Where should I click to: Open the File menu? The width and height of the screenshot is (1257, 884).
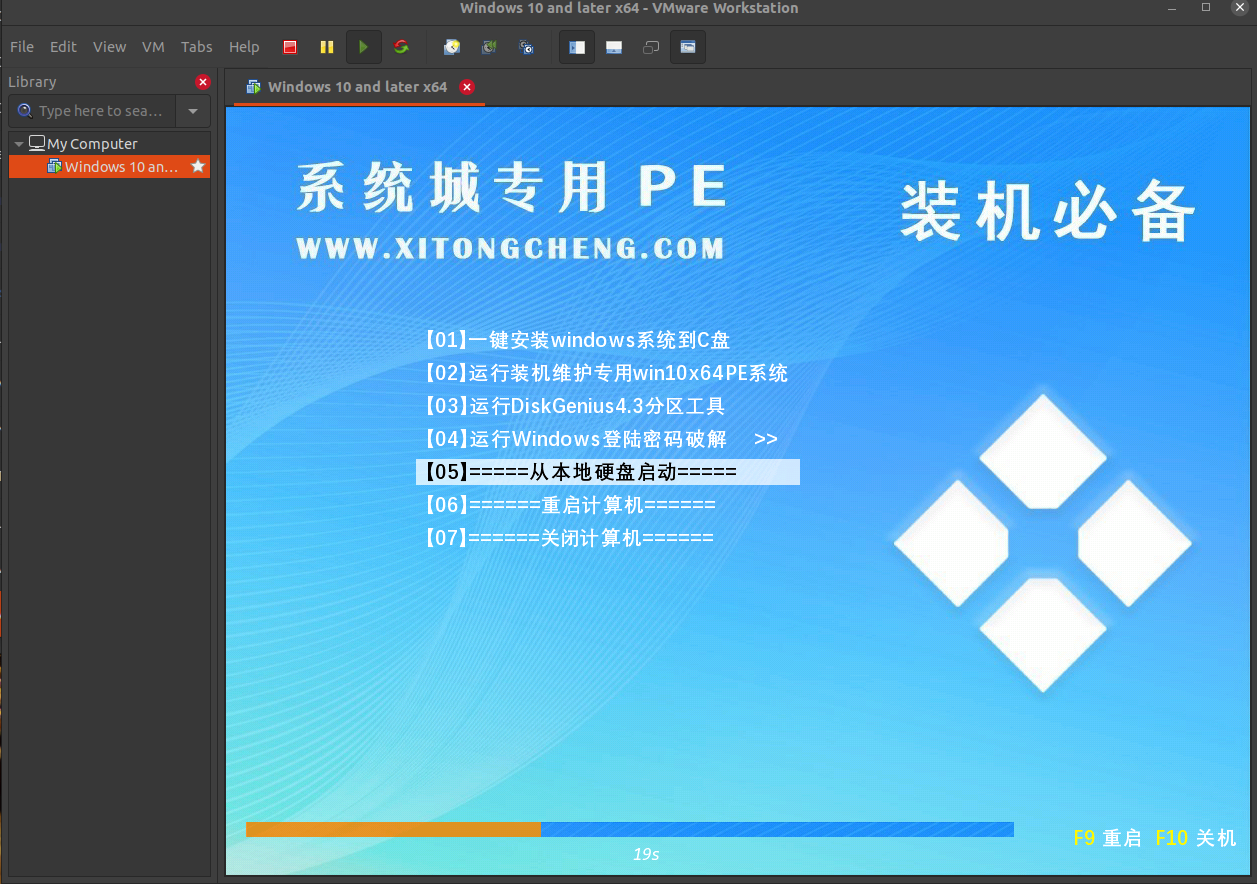click(x=22, y=47)
